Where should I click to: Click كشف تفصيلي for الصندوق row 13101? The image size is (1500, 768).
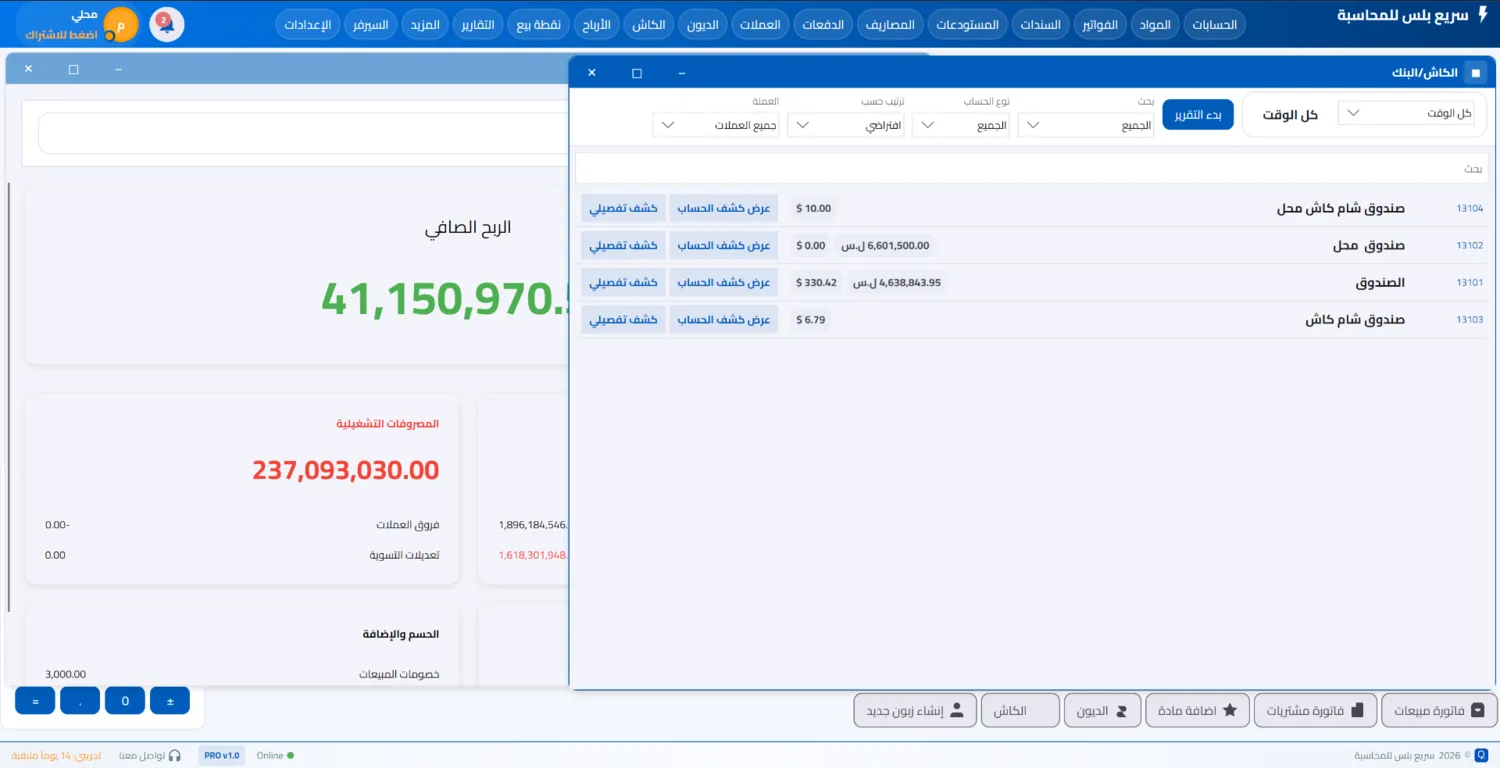pos(623,283)
